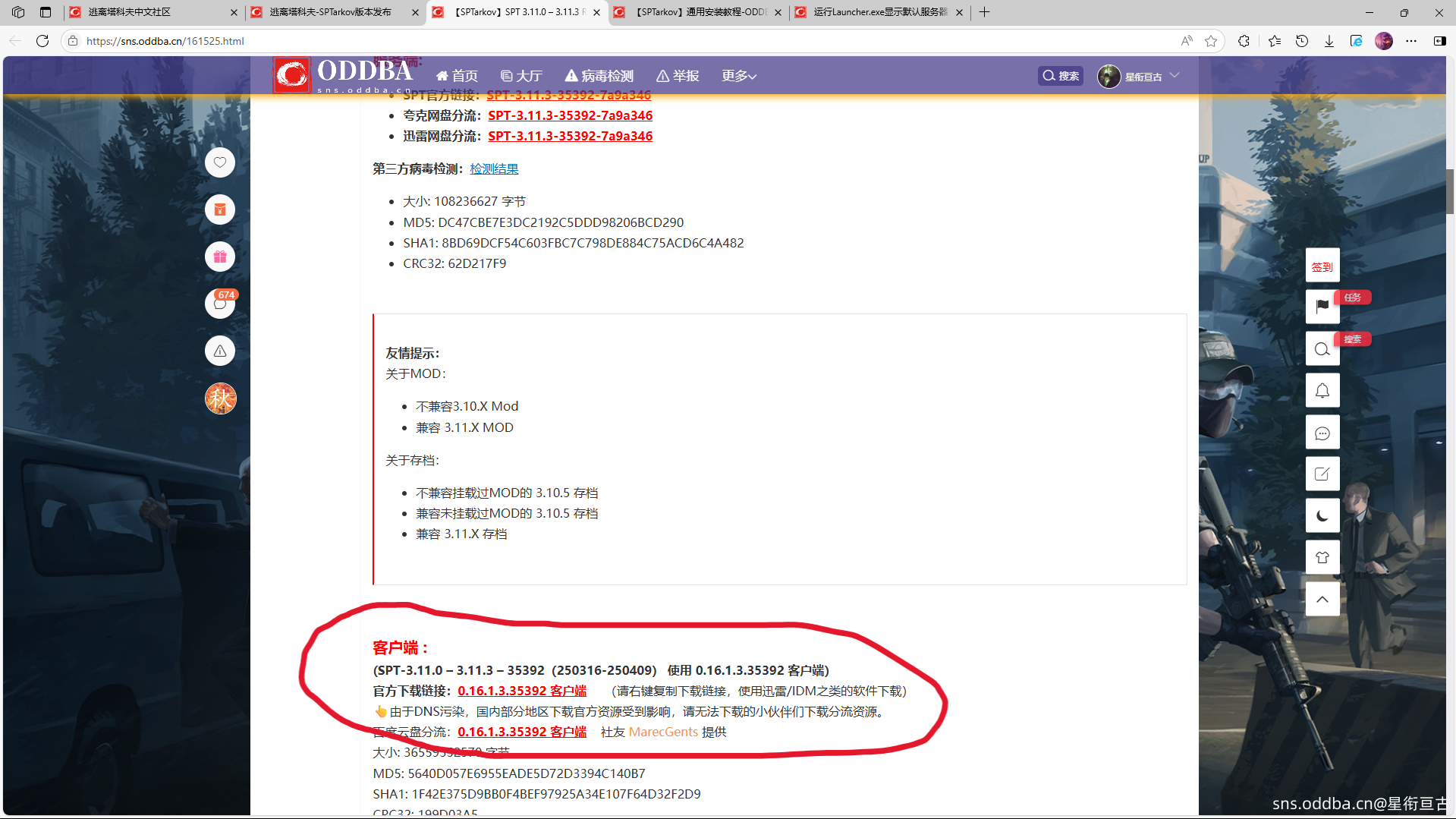The image size is (1456, 819).
Task: Open 夸克网盘分流 SPT-3.11.3 link
Action: pyautogui.click(x=570, y=115)
